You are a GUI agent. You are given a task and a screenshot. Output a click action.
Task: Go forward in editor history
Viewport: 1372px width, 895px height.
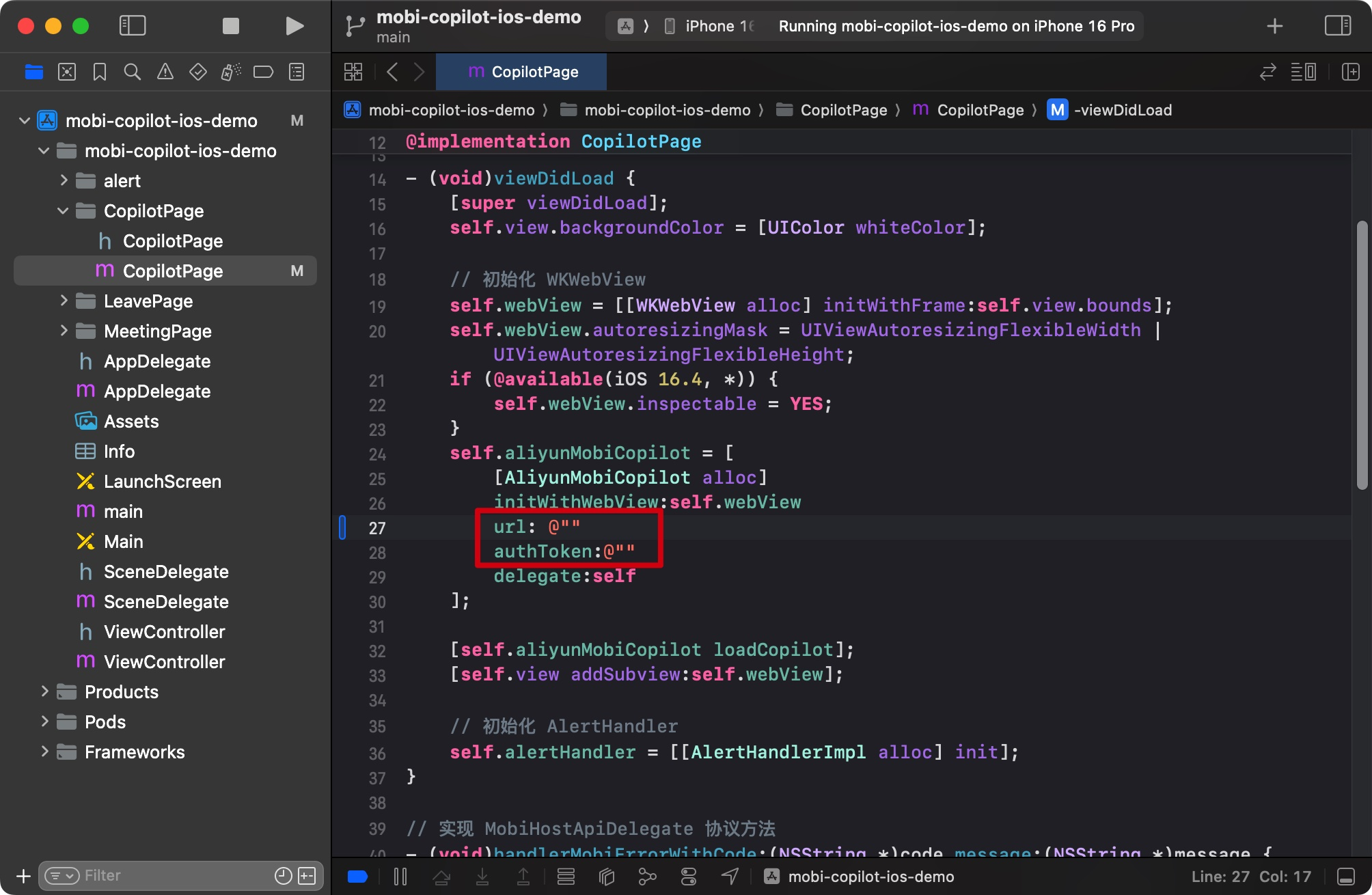click(420, 72)
